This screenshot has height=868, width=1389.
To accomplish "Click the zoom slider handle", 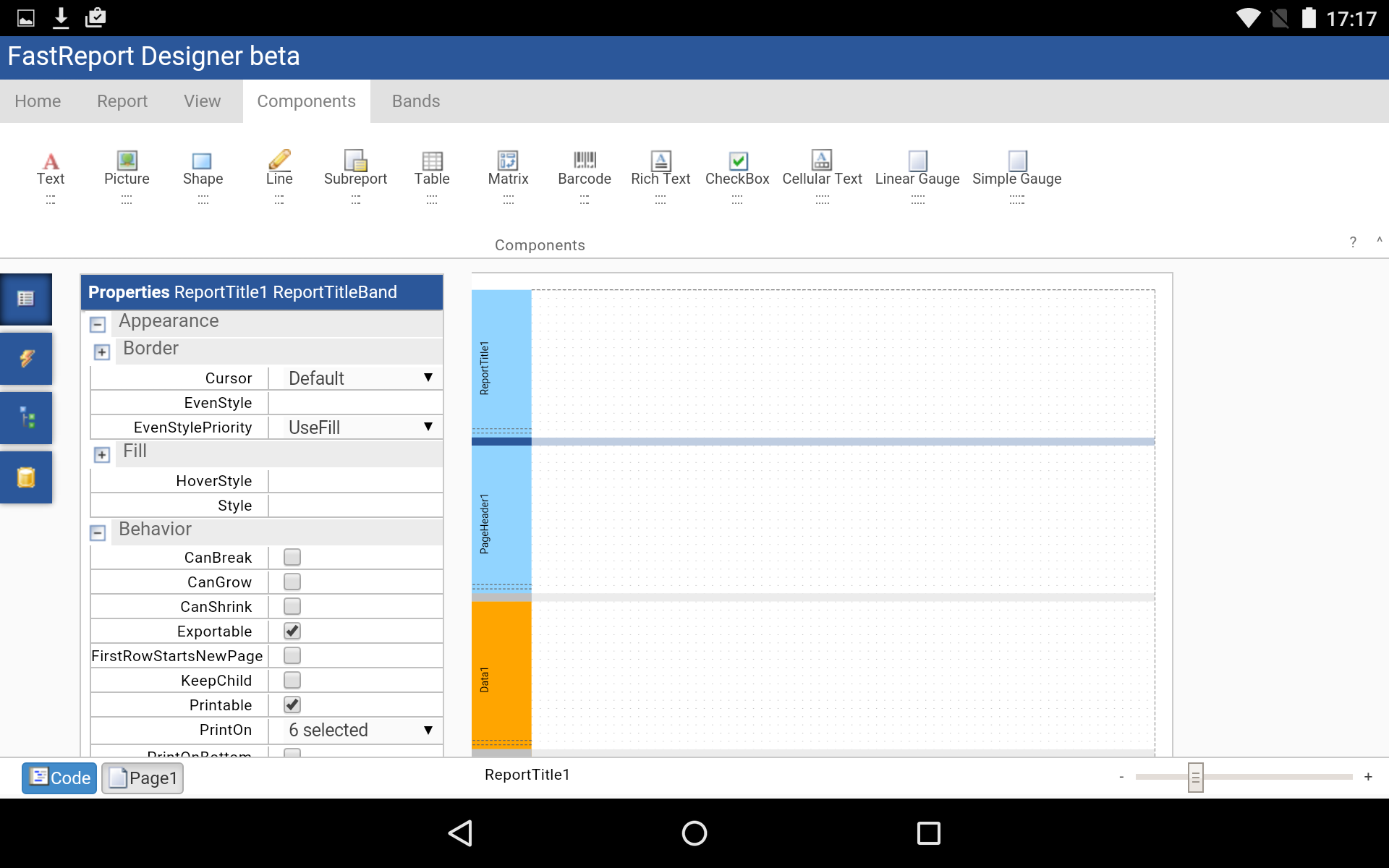I will click(1195, 778).
